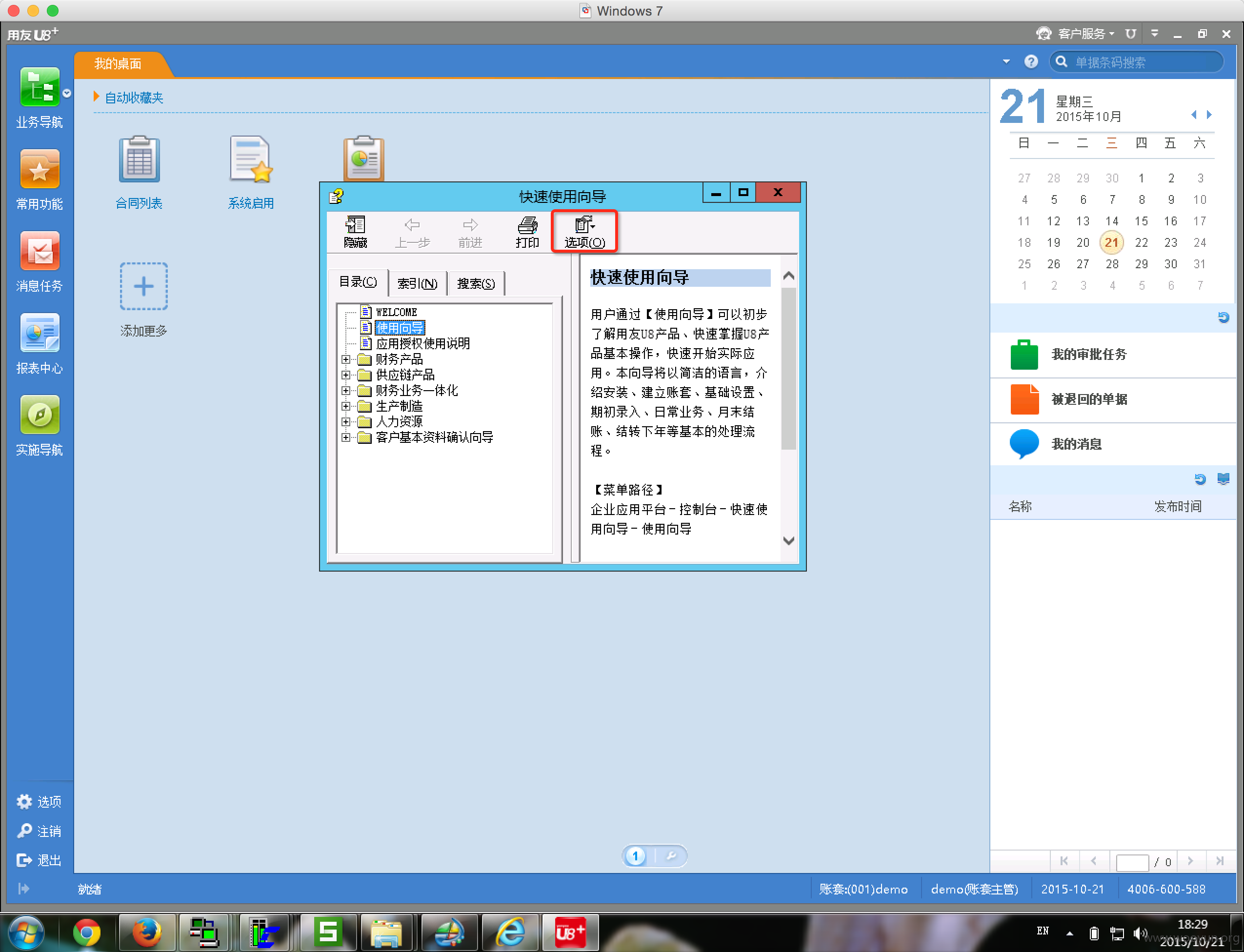Click the 添加更多 plus tile
Viewport: 1244px width, 952px height.
[x=143, y=286]
